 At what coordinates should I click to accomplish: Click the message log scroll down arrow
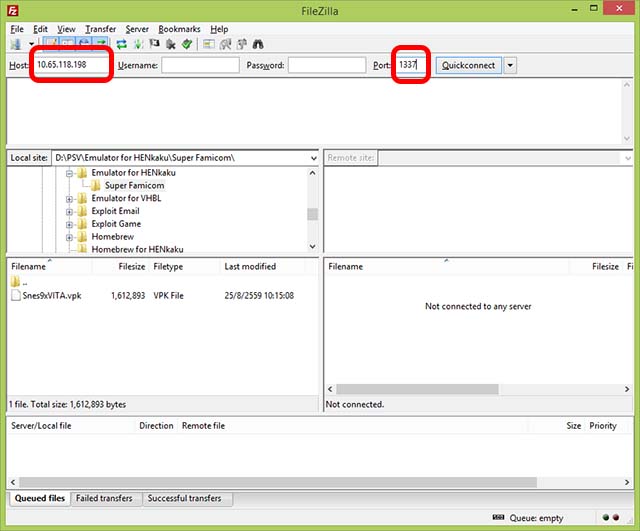pyautogui.click(x=627, y=139)
